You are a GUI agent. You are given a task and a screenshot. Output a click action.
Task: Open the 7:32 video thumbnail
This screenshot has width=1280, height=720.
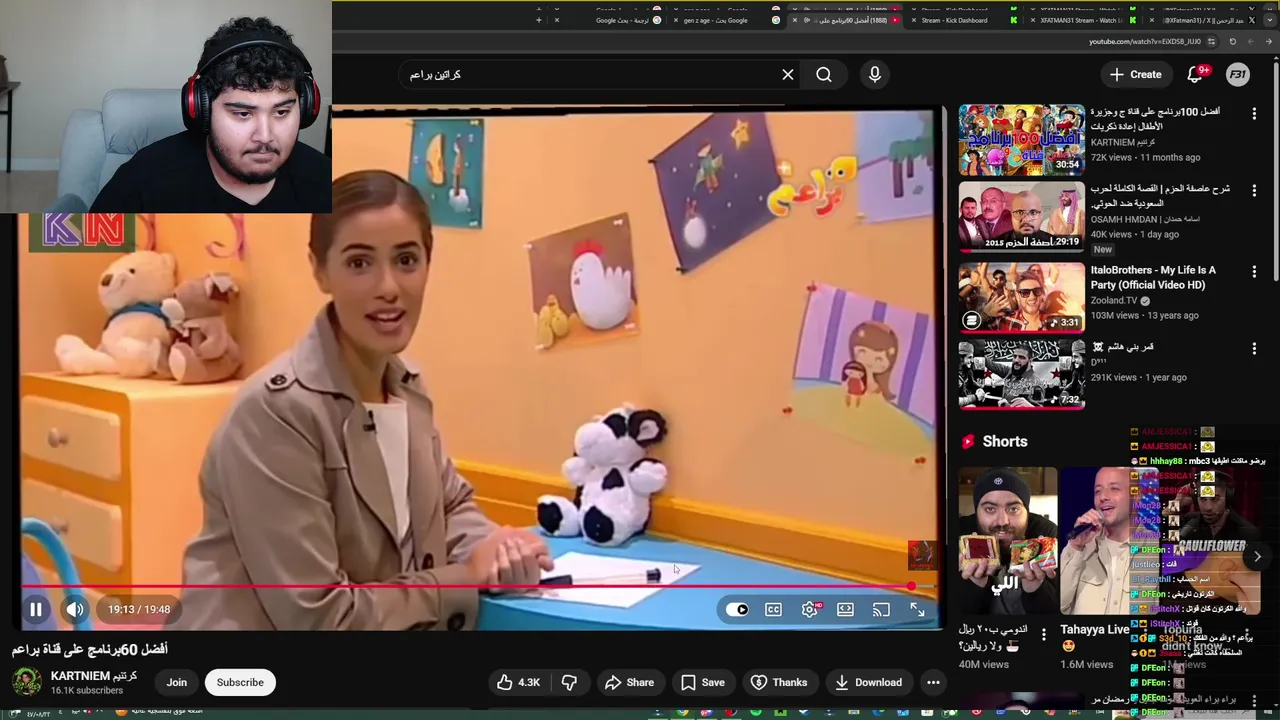(1021, 374)
